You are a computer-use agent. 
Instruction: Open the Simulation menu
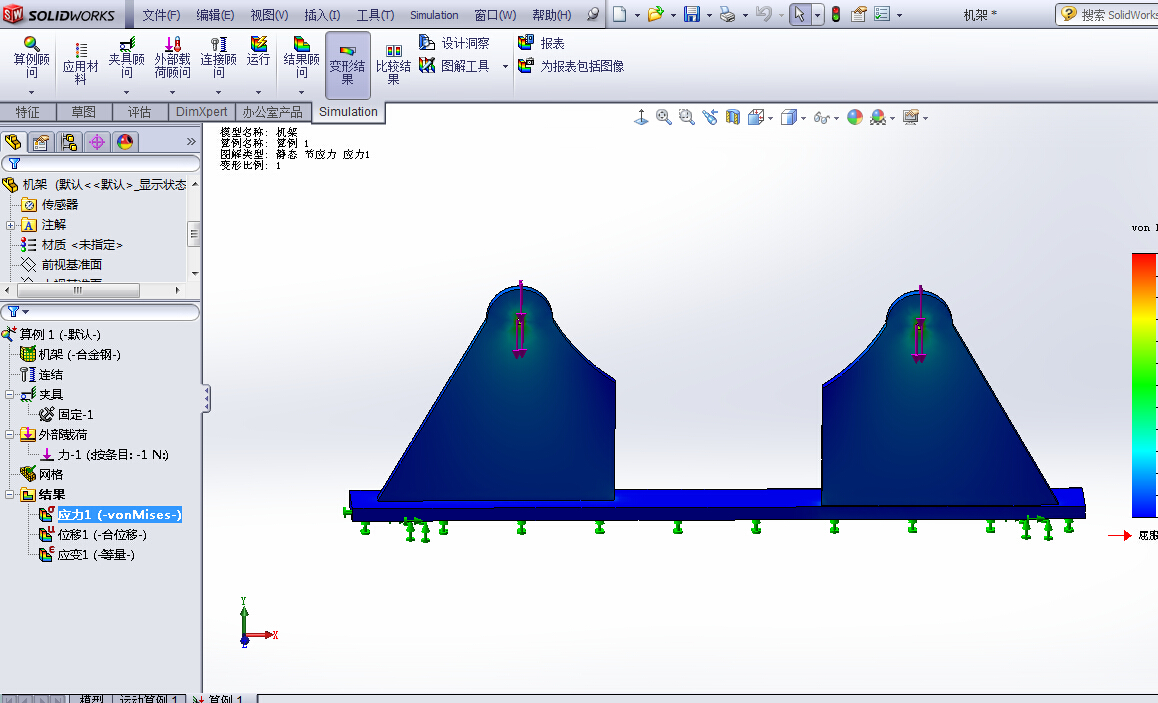coord(434,15)
